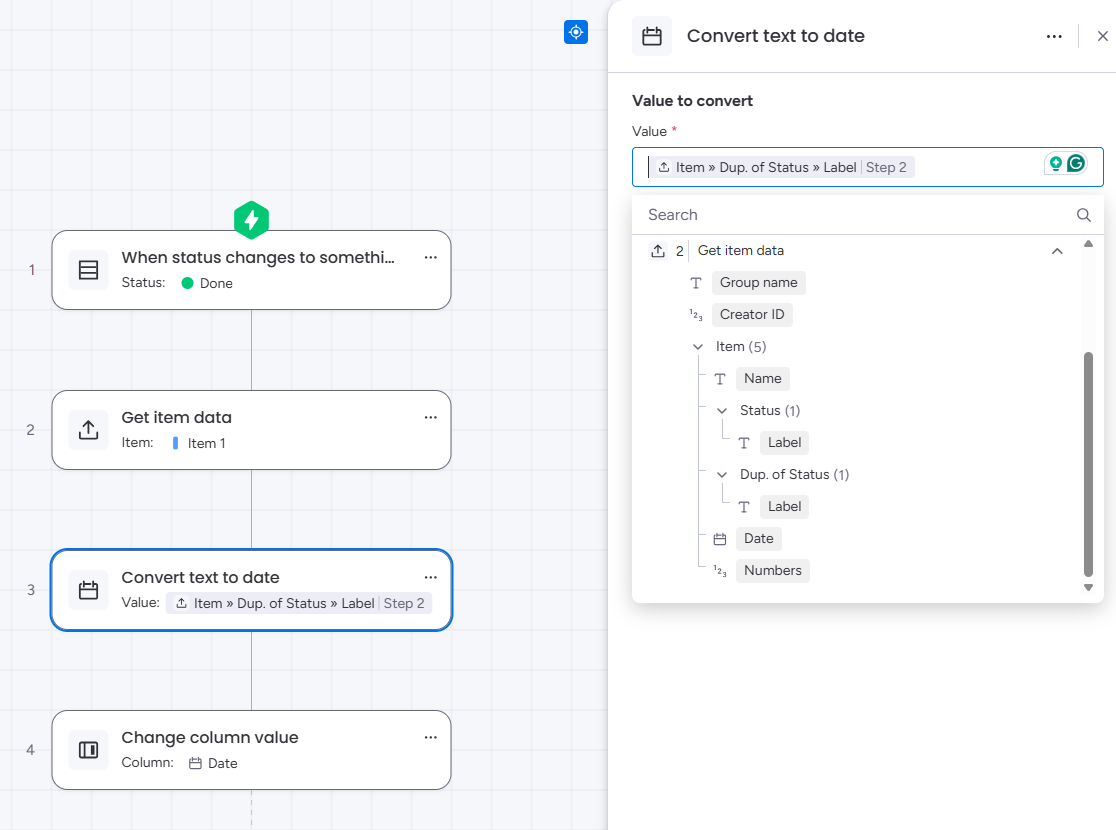
Task: Collapse the Status (1) tree node
Action: pos(722,411)
